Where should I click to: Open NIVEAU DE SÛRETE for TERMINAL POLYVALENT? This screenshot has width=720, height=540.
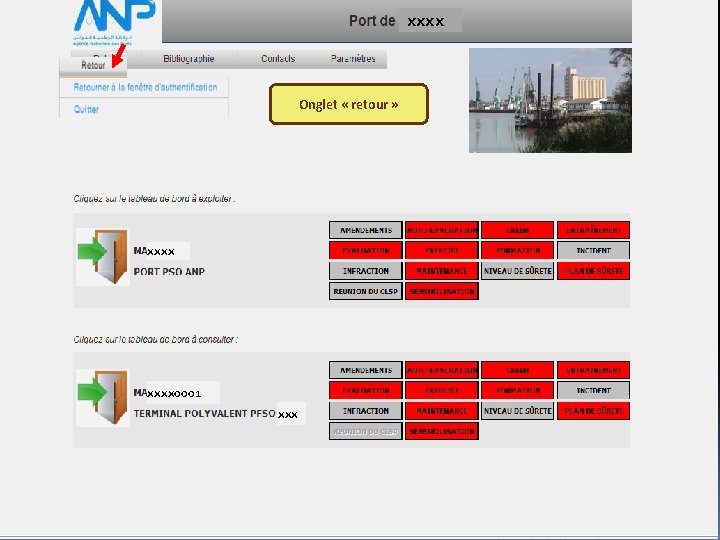[518, 411]
